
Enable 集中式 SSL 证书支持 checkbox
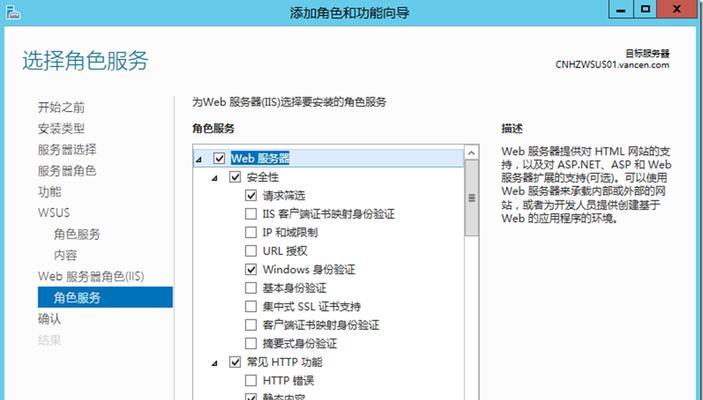[251, 306]
